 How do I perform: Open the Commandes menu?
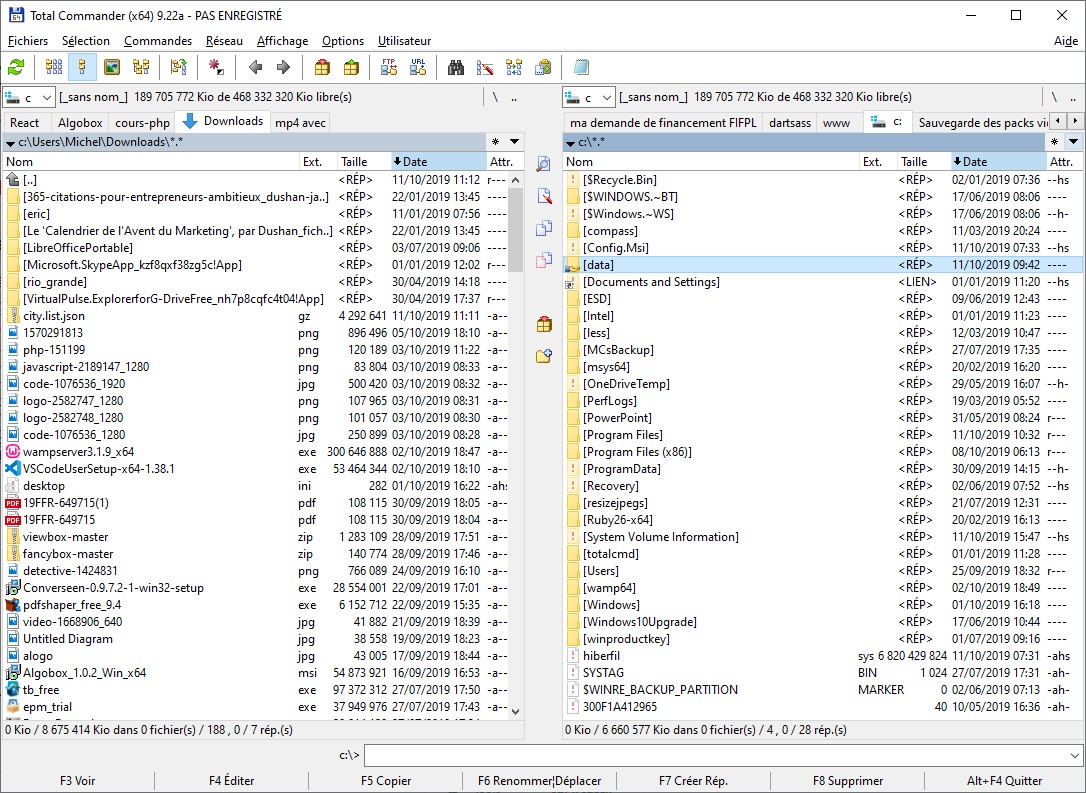click(158, 41)
